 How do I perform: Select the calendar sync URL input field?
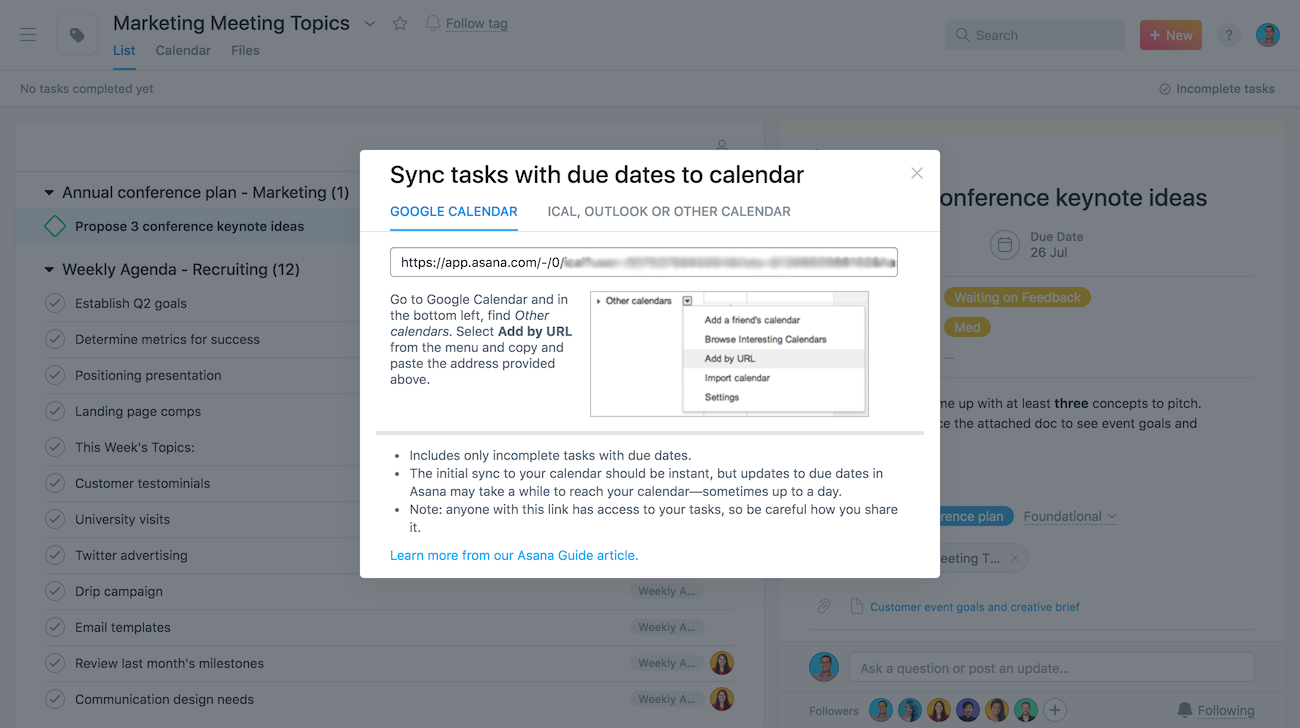click(643, 261)
